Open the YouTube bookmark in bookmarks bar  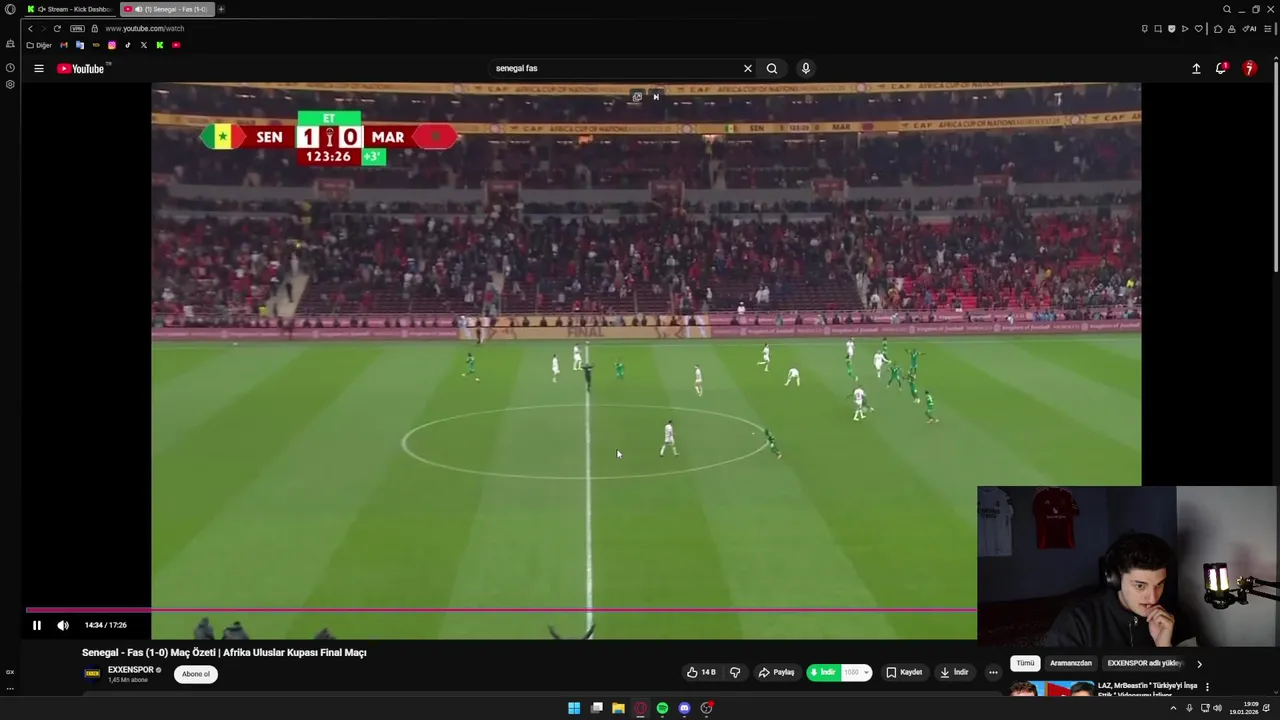(x=176, y=45)
